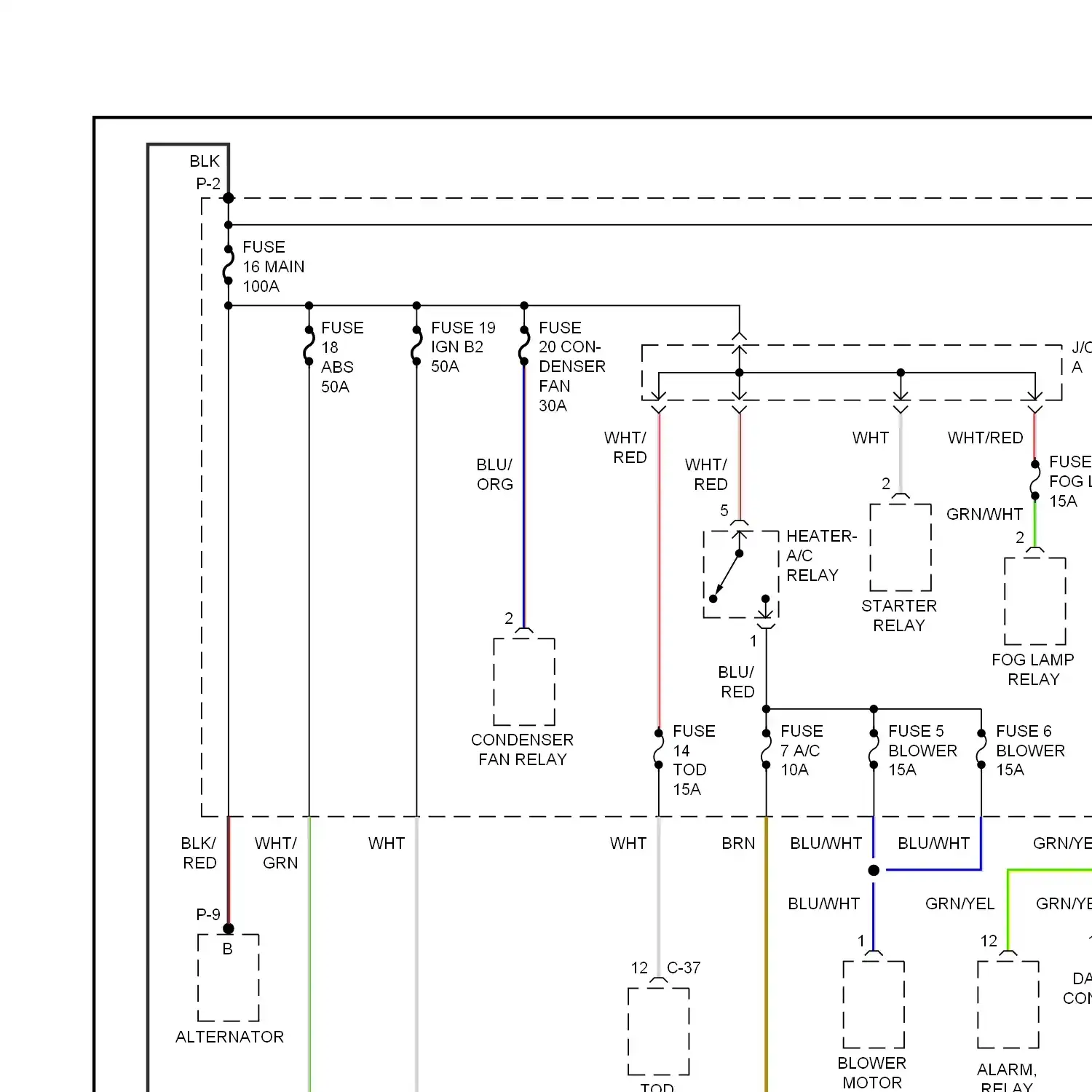Click the ALARM RELAY component box

(x=1008, y=1005)
